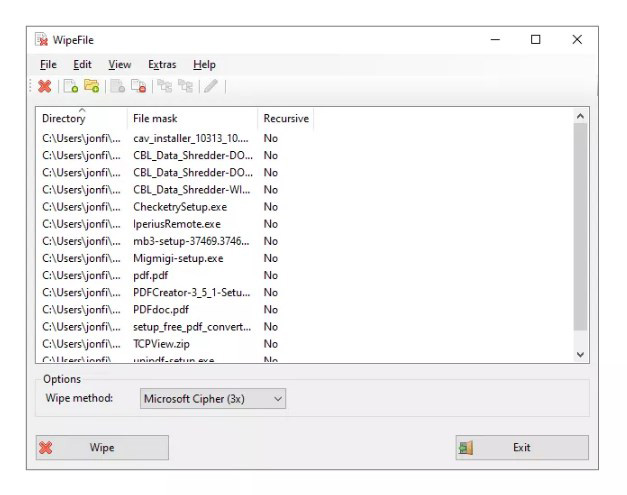Sort the list by the File mask column header
The width and height of the screenshot is (627, 495).
(192, 118)
